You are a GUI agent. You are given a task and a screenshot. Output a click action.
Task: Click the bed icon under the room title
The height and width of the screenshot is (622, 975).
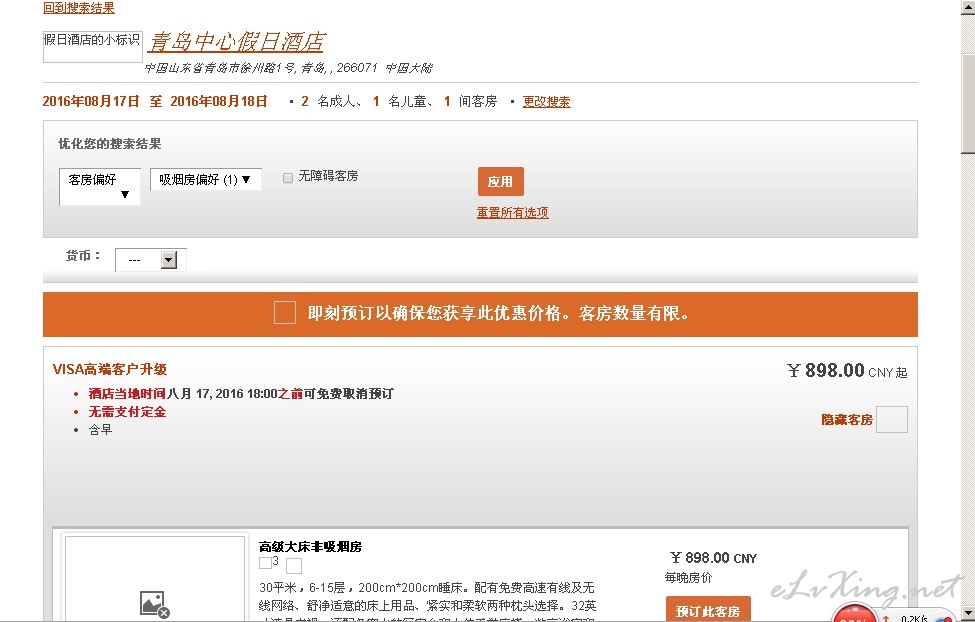click(x=294, y=565)
